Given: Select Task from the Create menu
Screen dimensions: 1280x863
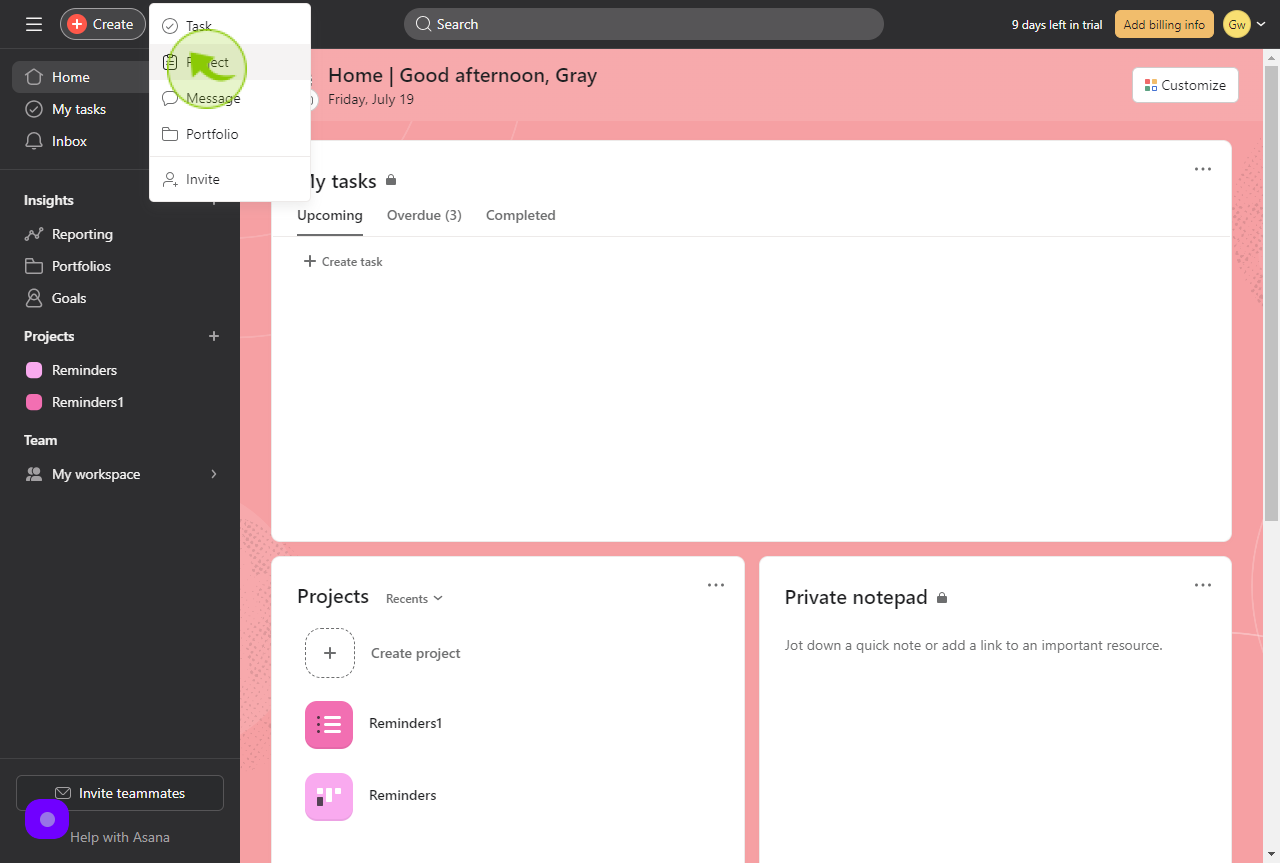Looking at the screenshot, I should [230, 26].
